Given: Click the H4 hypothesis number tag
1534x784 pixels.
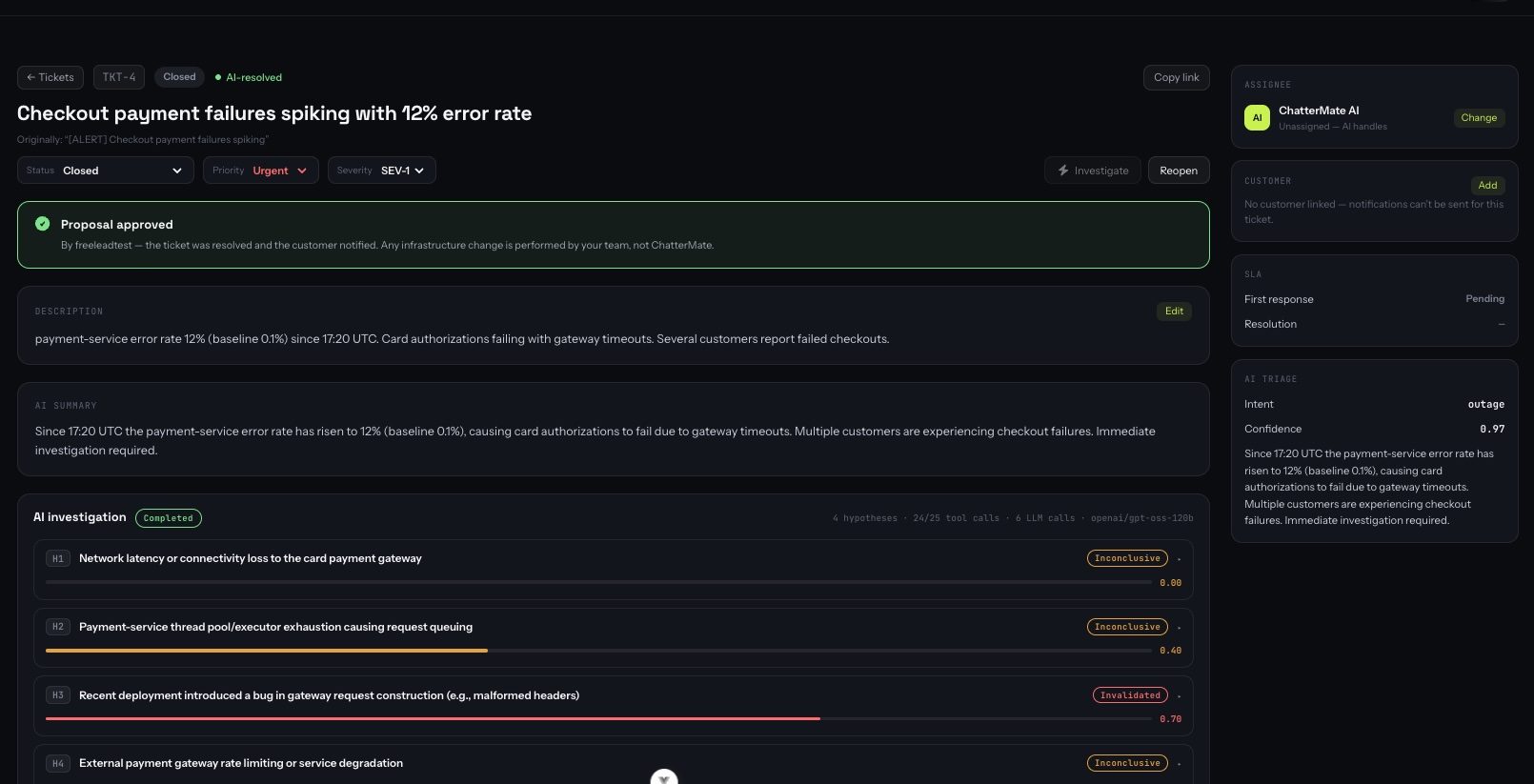Looking at the screenshot, I should click(x=58, y=764).
